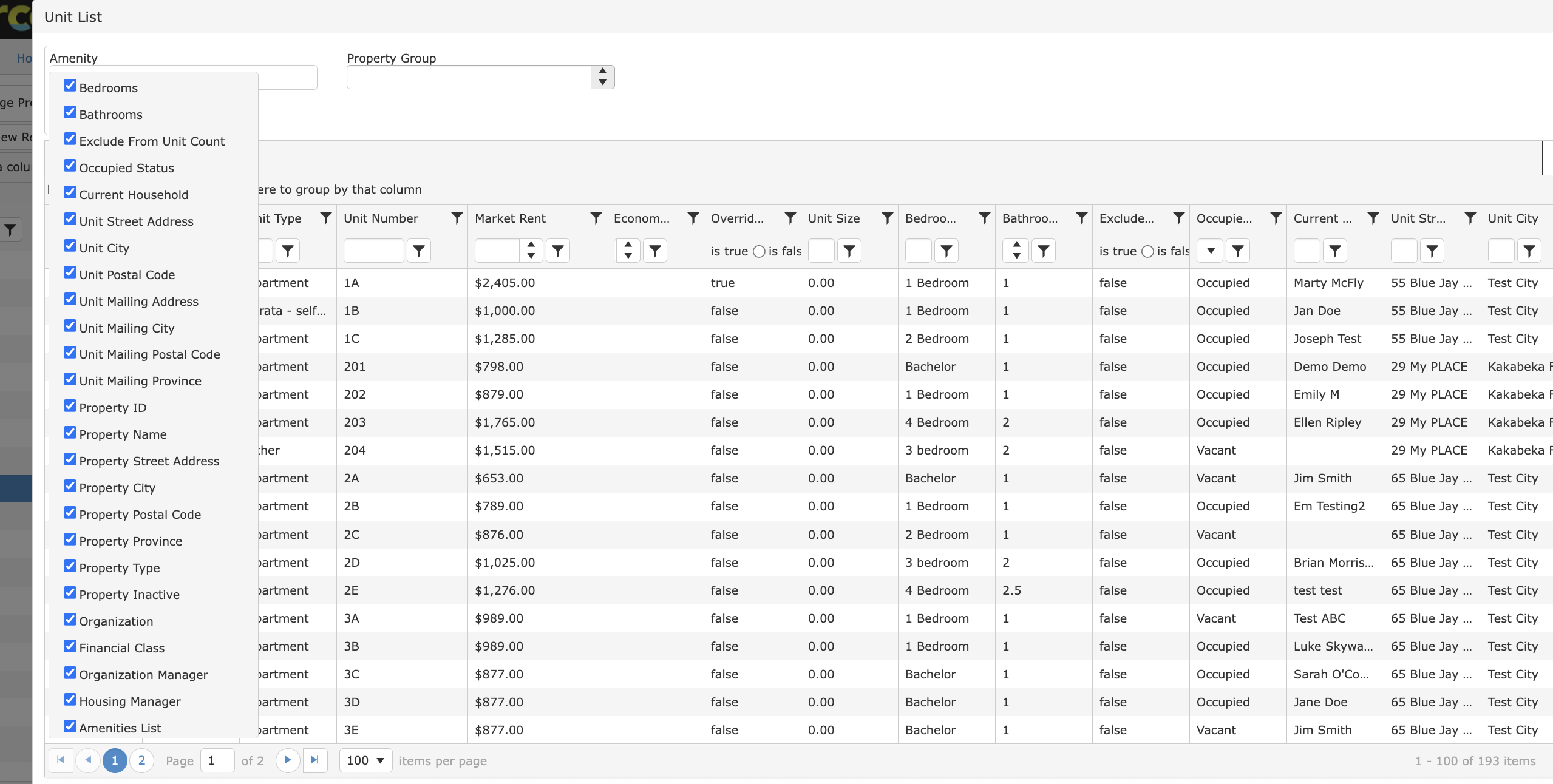1553x784 pixels.
Task: Select the Brian Morris household cell
Action: pyautogui.click(x=1334, y=563)
